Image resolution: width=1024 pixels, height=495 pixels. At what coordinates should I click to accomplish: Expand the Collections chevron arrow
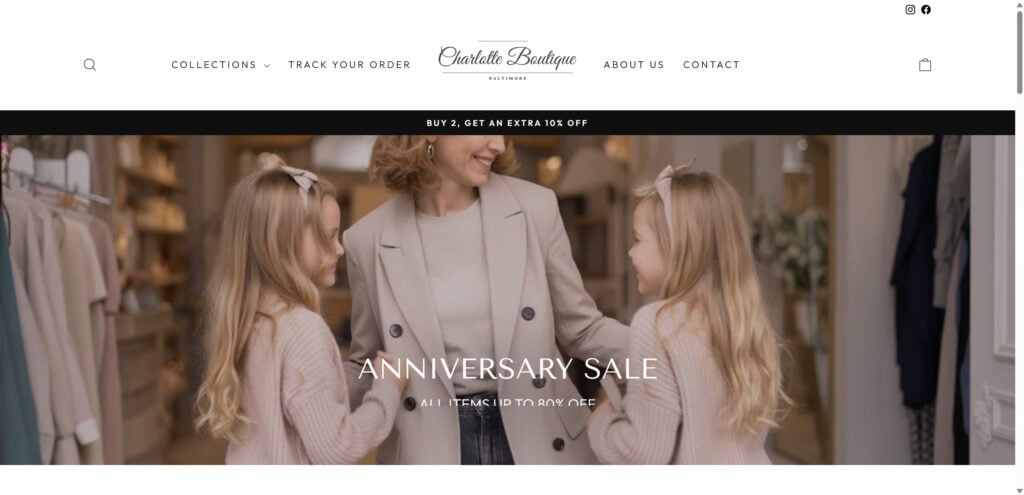point(266,65)
